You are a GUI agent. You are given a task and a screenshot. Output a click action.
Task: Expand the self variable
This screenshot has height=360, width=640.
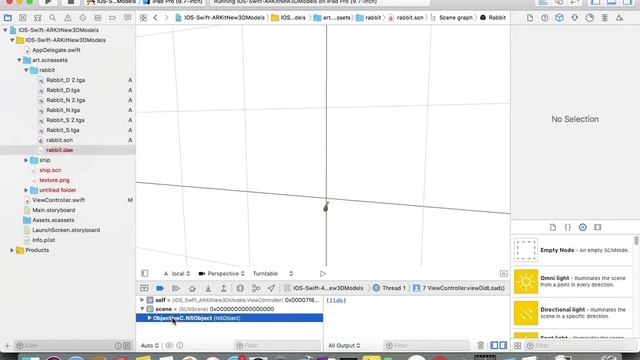(142, 300)
